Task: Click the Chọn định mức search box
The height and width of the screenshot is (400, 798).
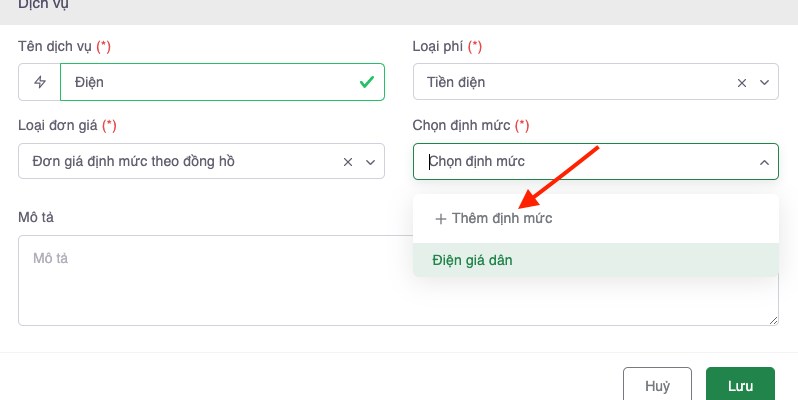Action: (580, 161)
